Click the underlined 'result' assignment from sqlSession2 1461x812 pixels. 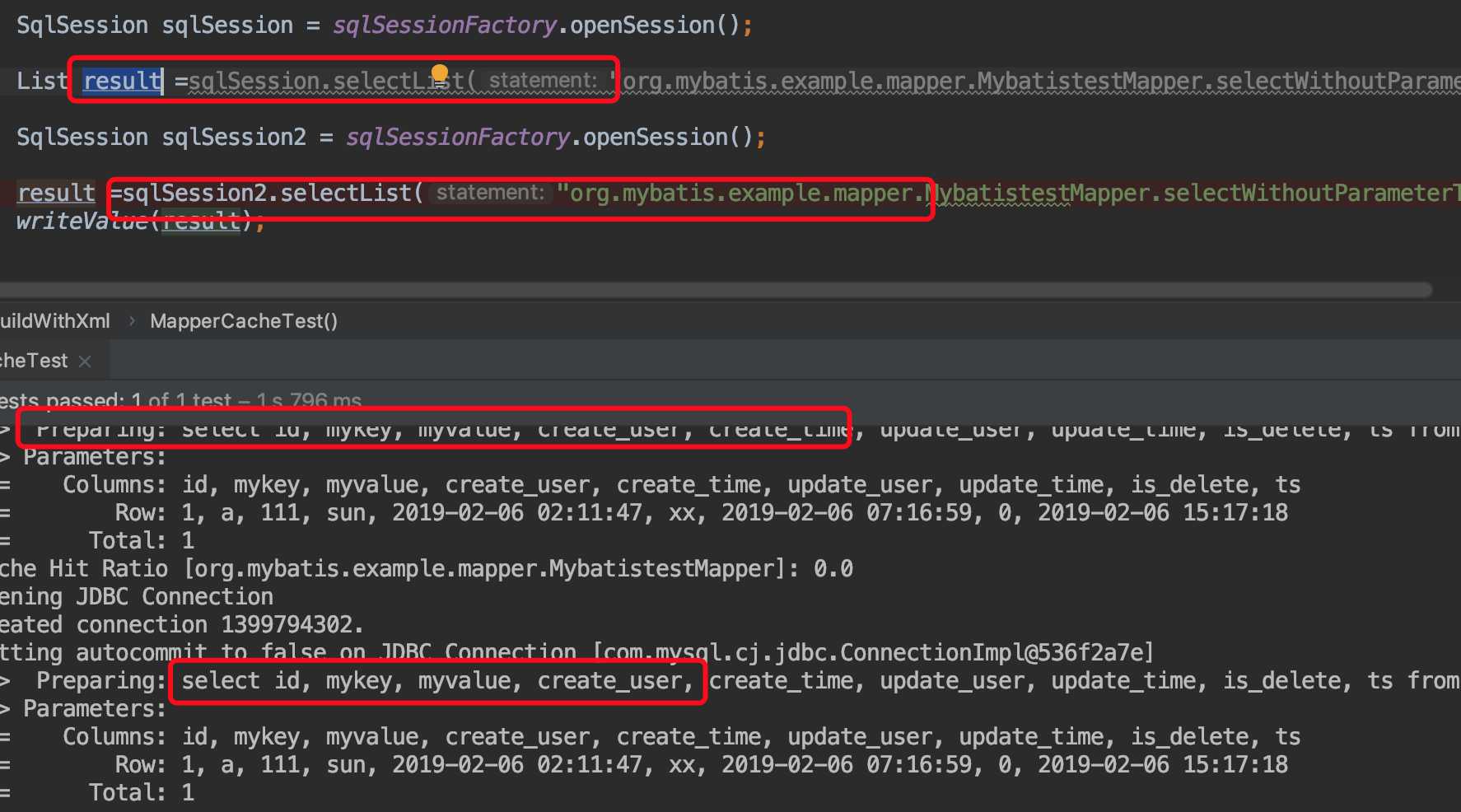pos(56,193)
